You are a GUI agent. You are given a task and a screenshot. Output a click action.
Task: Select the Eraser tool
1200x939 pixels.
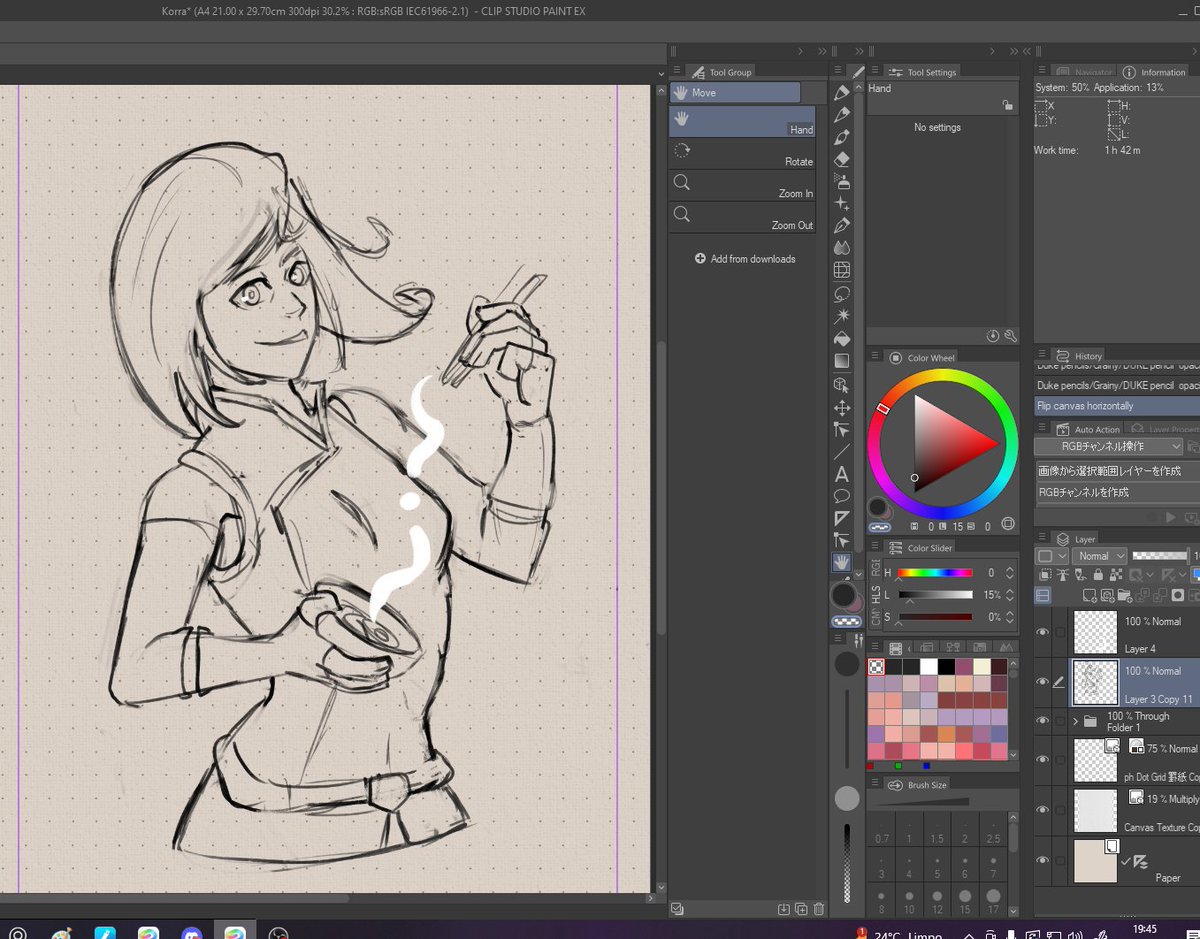[x=842, y=159]
